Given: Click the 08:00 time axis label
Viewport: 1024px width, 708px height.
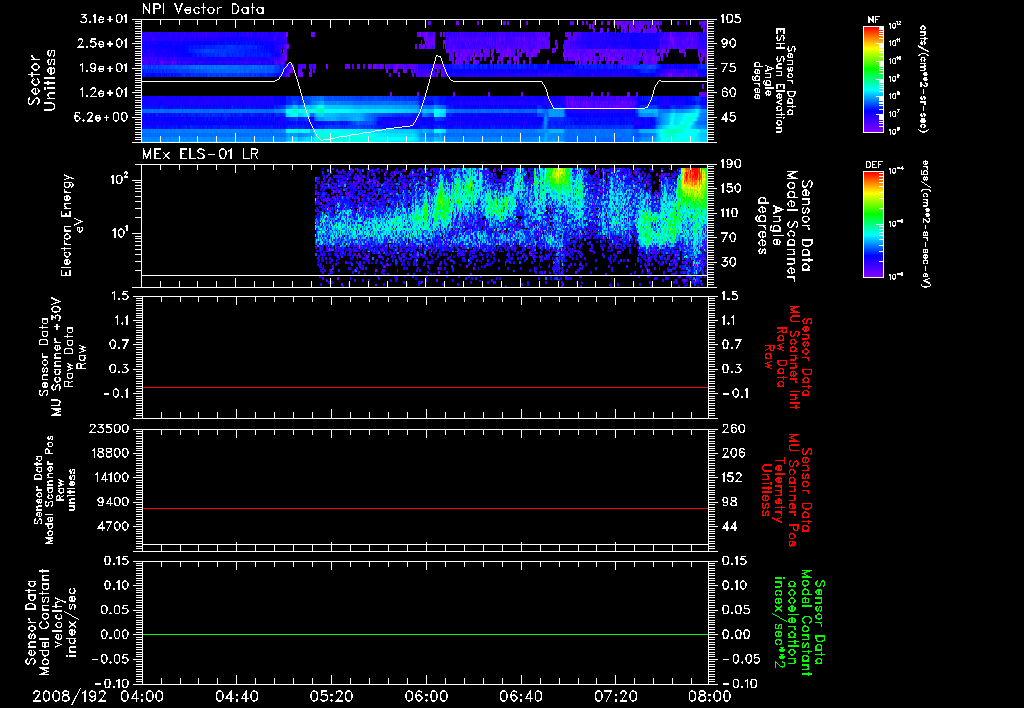Looking at the screenshot, I should pyautogui.click(x=710, y=696).
